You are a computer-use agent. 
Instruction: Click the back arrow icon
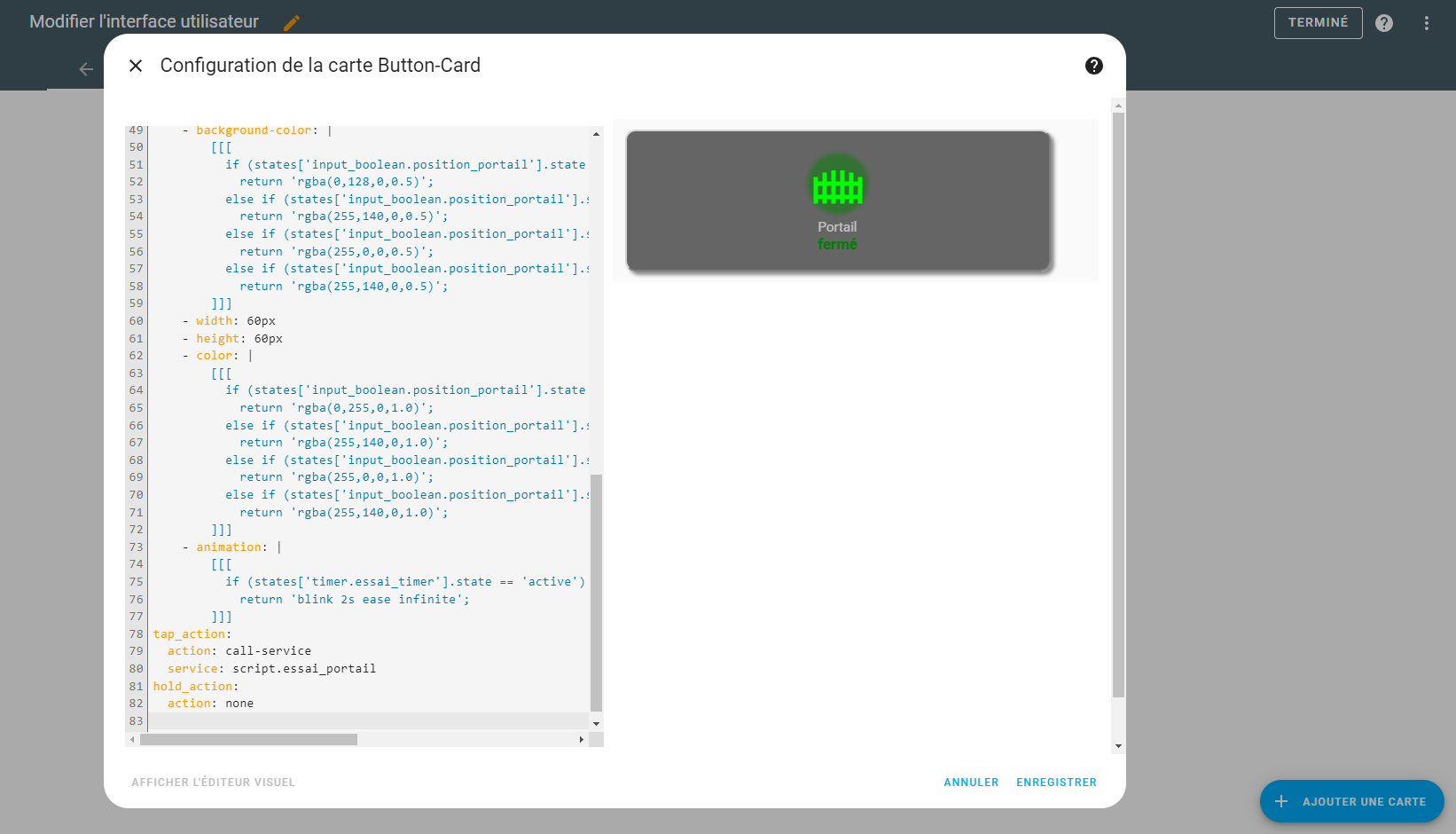(86, 69)
